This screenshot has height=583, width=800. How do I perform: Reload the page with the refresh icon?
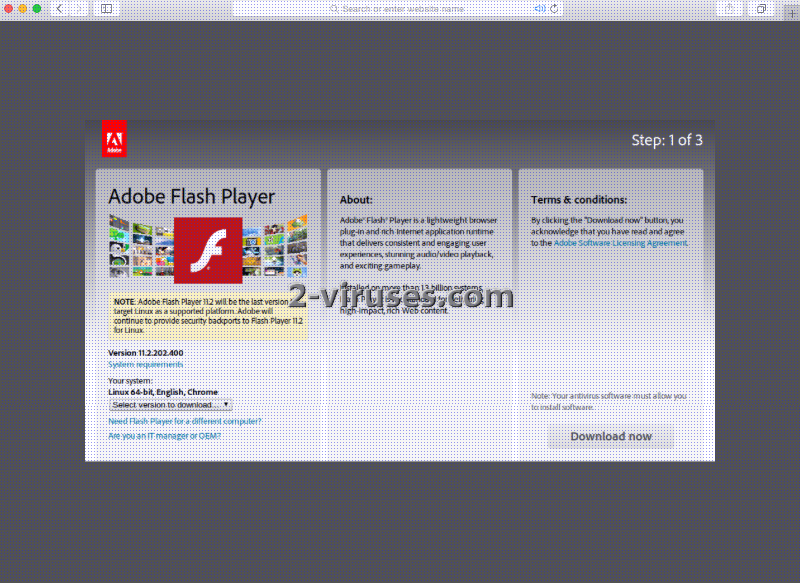pyautogui.click(x=554, y=9)
